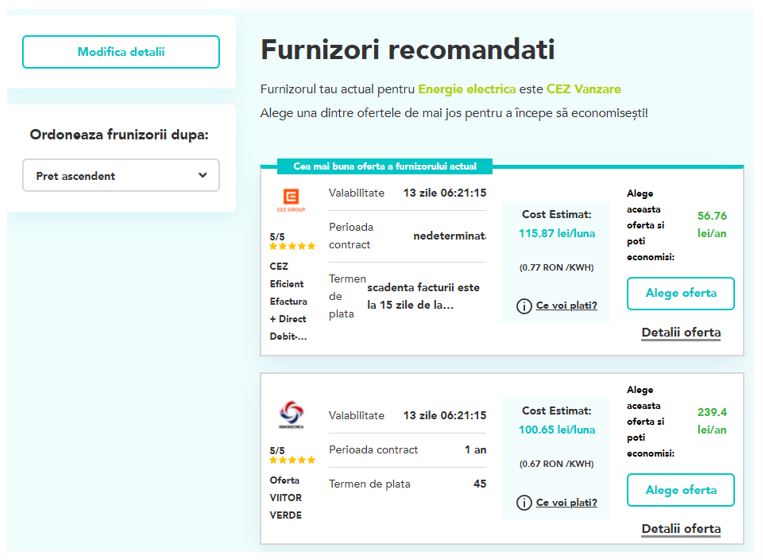Click the CEZ Group logo

pos(292,199)
